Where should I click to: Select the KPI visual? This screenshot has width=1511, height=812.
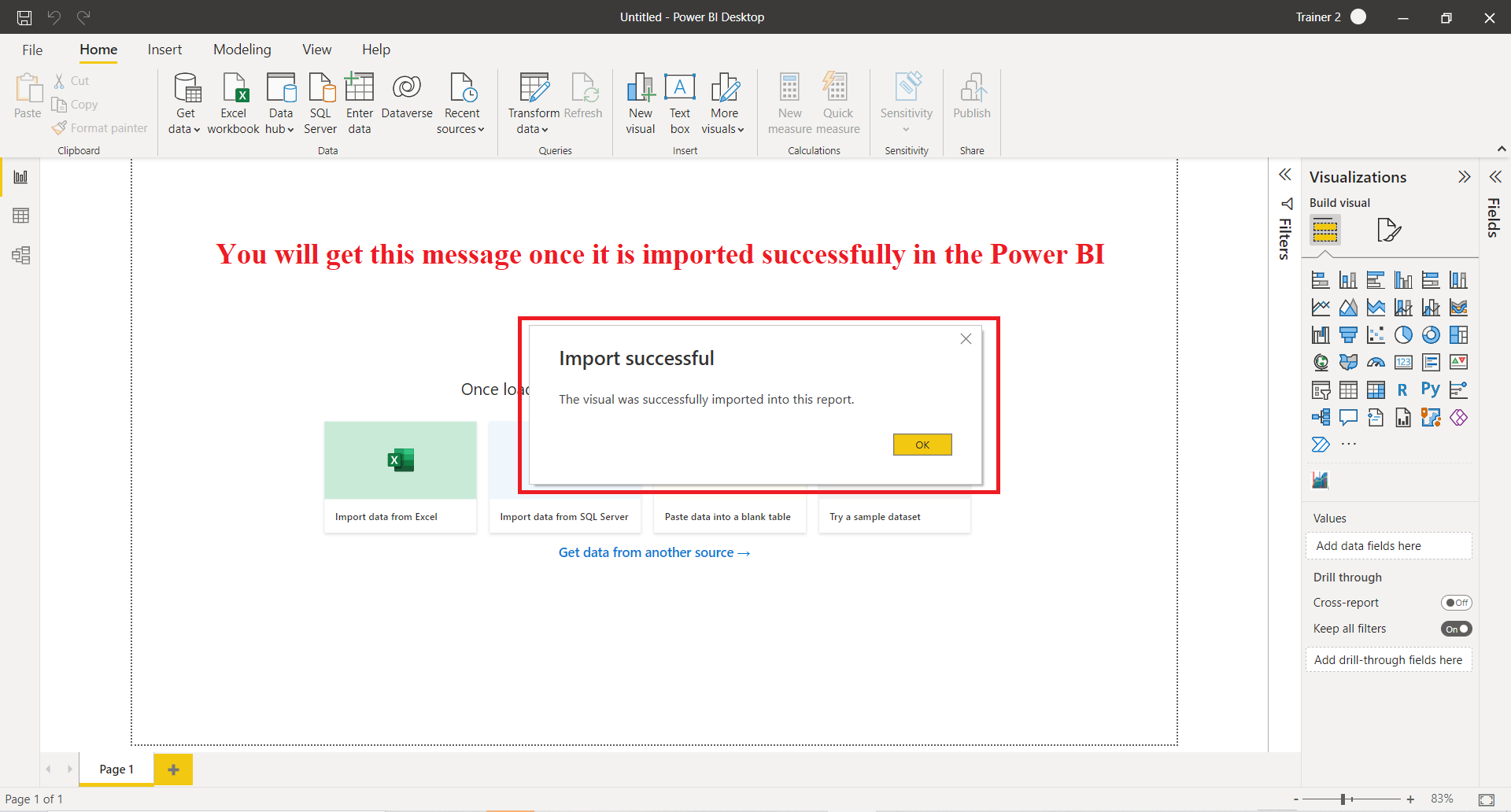tap(1458, 363)
